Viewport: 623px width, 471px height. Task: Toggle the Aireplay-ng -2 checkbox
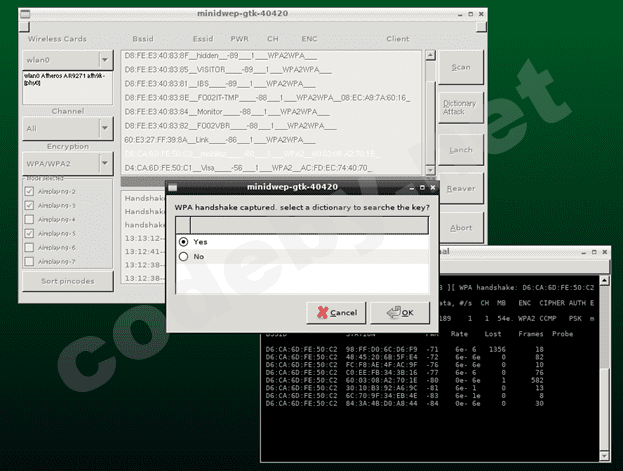tap(31, 191)
